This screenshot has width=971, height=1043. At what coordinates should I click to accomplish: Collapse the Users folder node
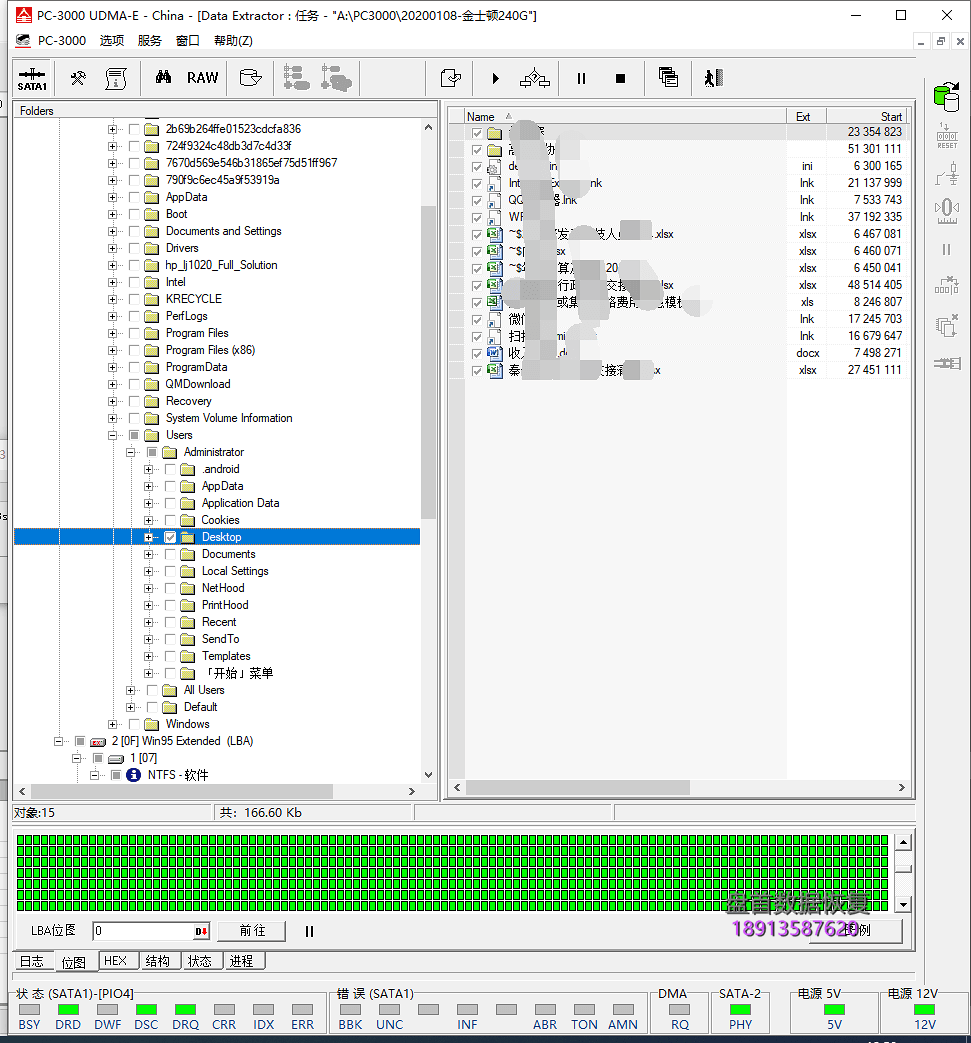(x=112, y=435)
